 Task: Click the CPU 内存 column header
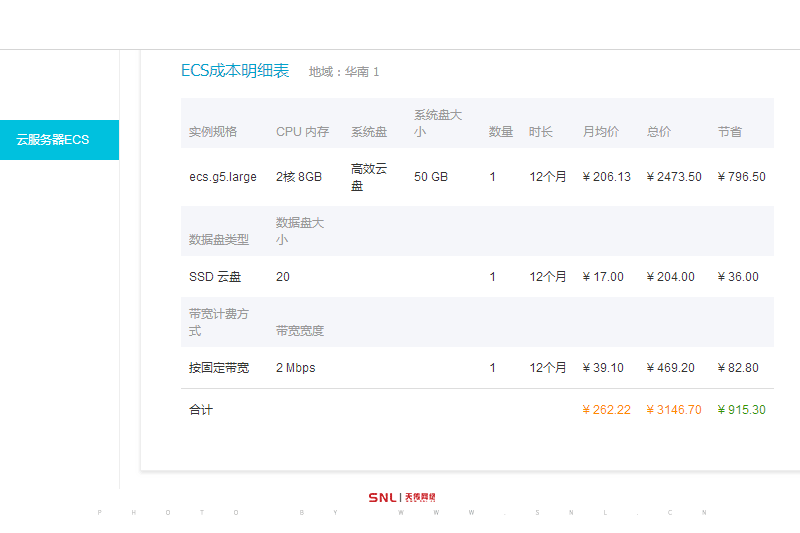[x=302, y=132]
